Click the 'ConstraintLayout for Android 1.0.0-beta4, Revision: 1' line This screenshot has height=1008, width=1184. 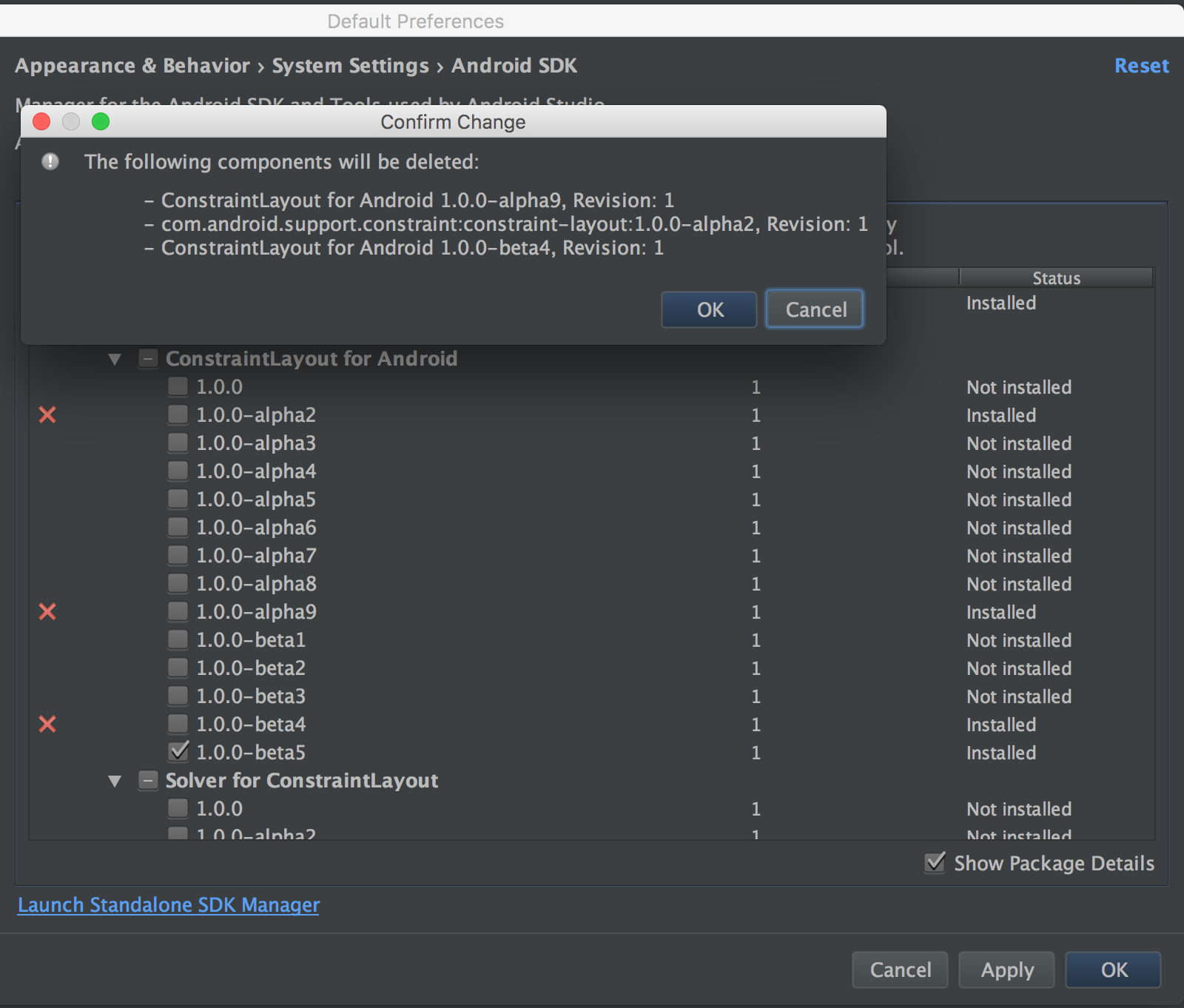pyautogui.click(x=412, y=248)
